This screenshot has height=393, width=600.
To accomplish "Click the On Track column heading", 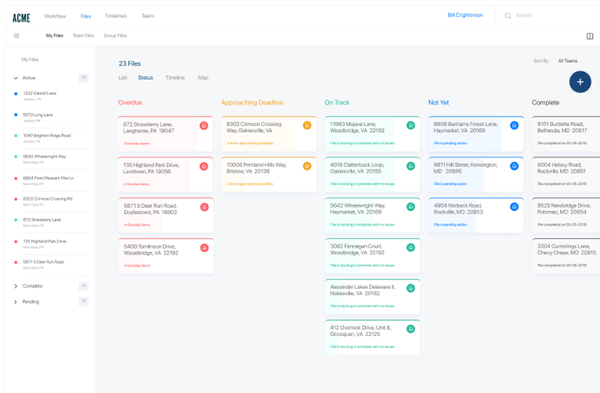I will point(337,103).
